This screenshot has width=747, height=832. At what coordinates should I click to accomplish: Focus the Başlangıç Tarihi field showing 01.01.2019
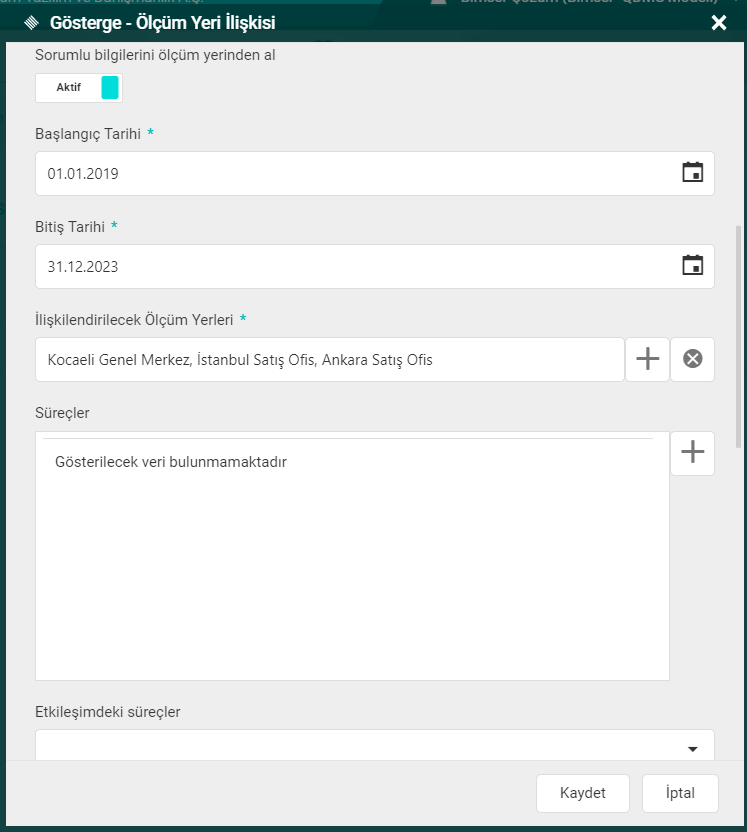[350, 174]
